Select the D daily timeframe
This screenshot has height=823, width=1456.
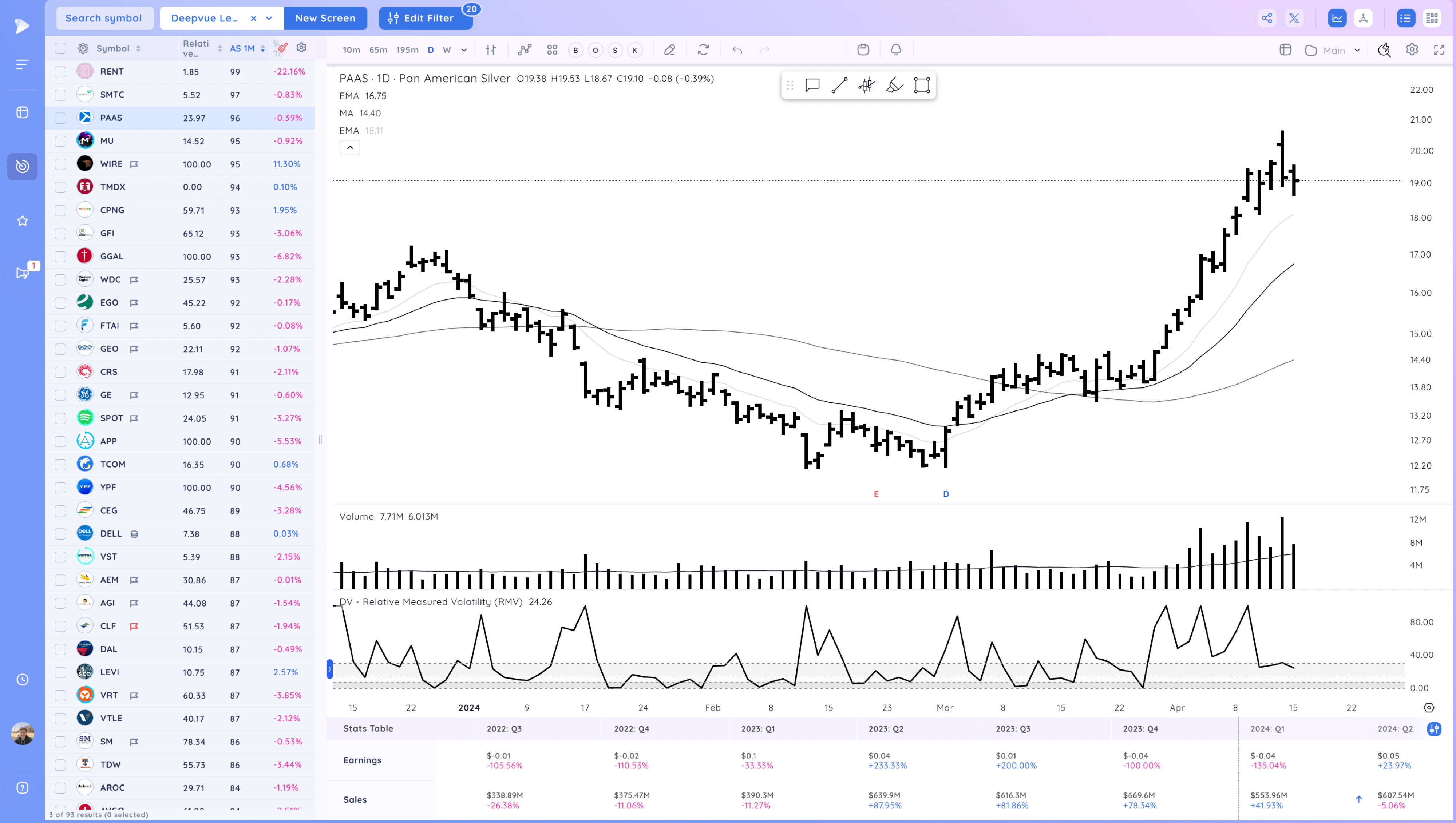coord(430,50)
